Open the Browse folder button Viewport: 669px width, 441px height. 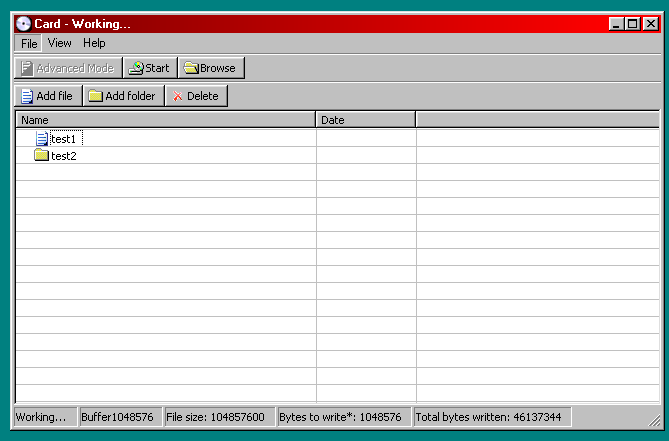(x=210, y=68)
